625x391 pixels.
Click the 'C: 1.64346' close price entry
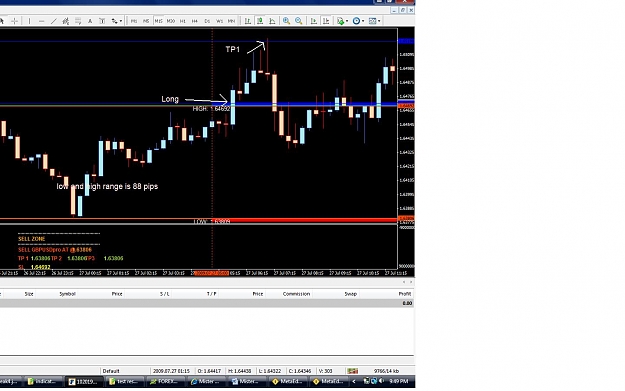(x=300, y=371)
